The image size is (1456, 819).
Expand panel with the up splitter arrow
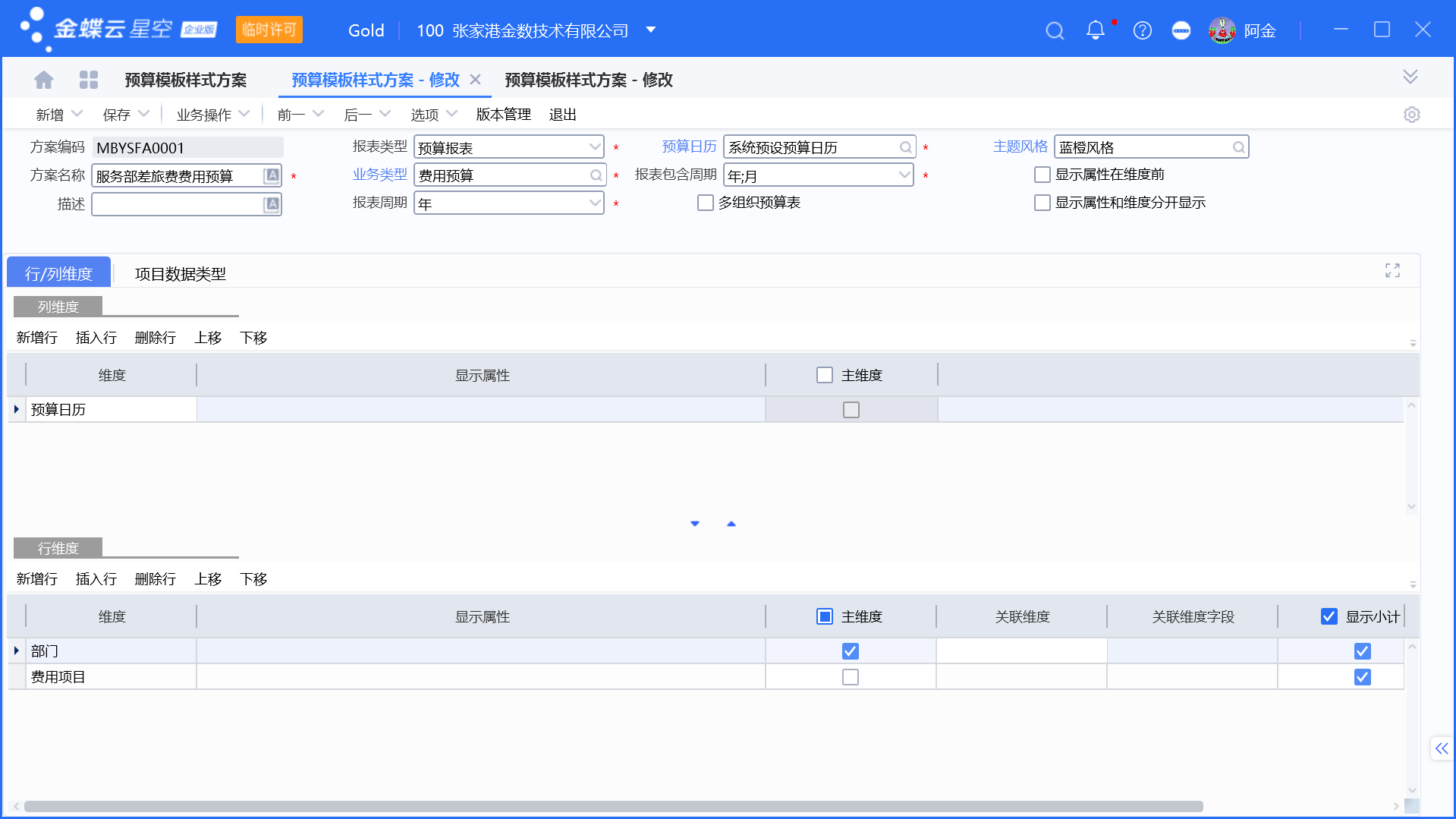coord(731,524)
